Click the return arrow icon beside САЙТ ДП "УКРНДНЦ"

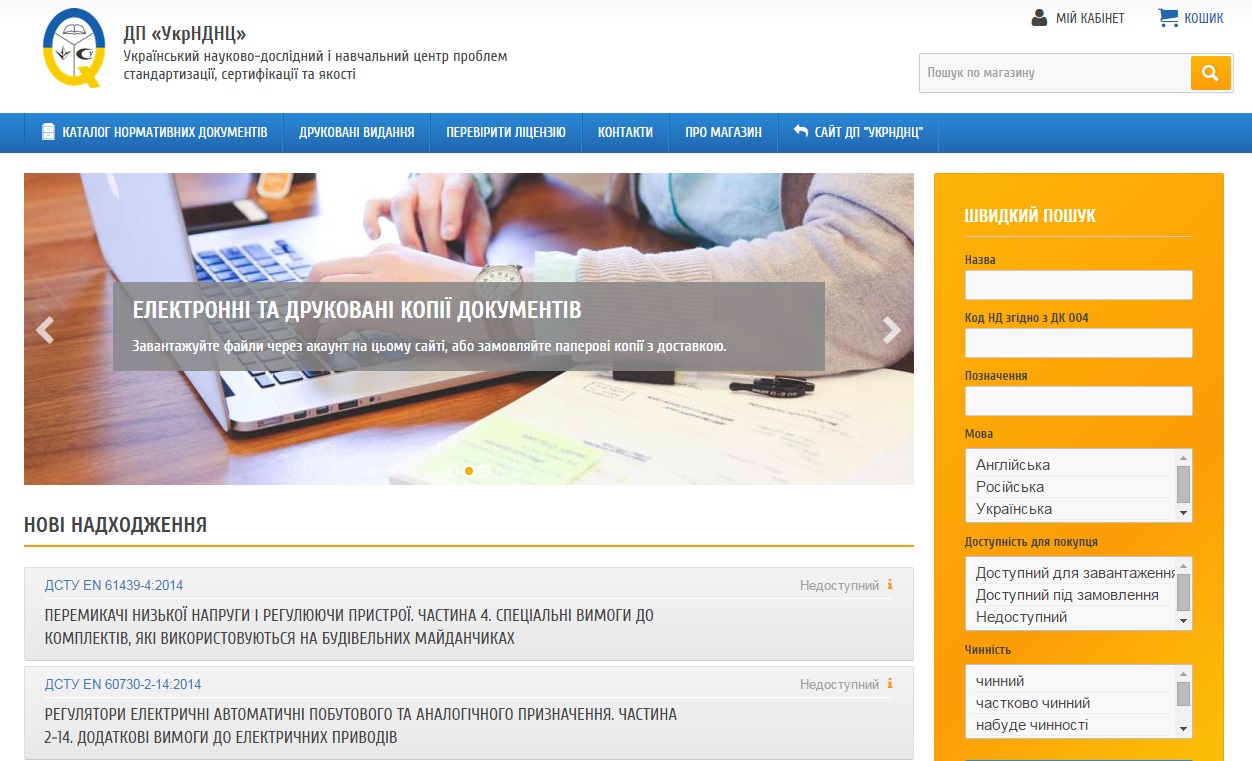click(x=800, y=131)
